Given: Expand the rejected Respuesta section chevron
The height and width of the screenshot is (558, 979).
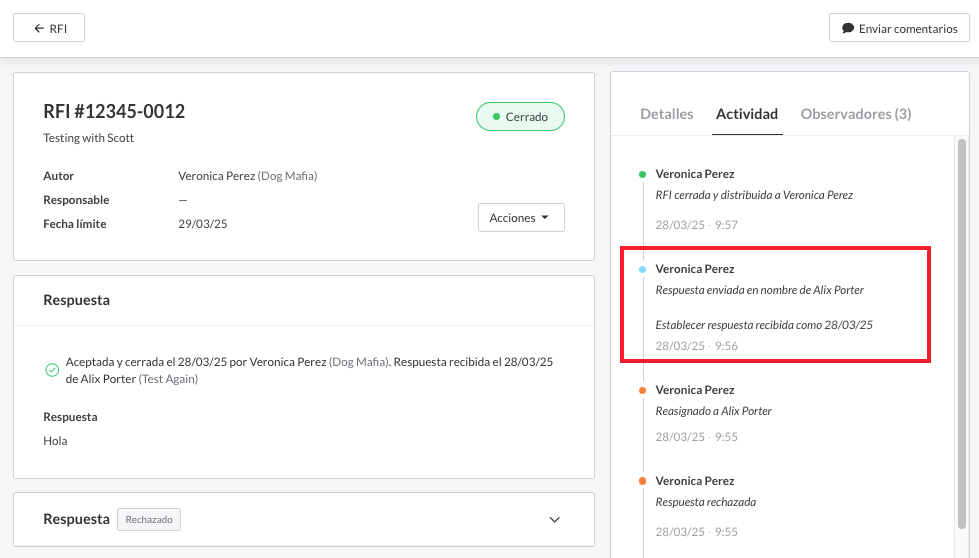Looking at the screenshot, I should click(555, 520).
